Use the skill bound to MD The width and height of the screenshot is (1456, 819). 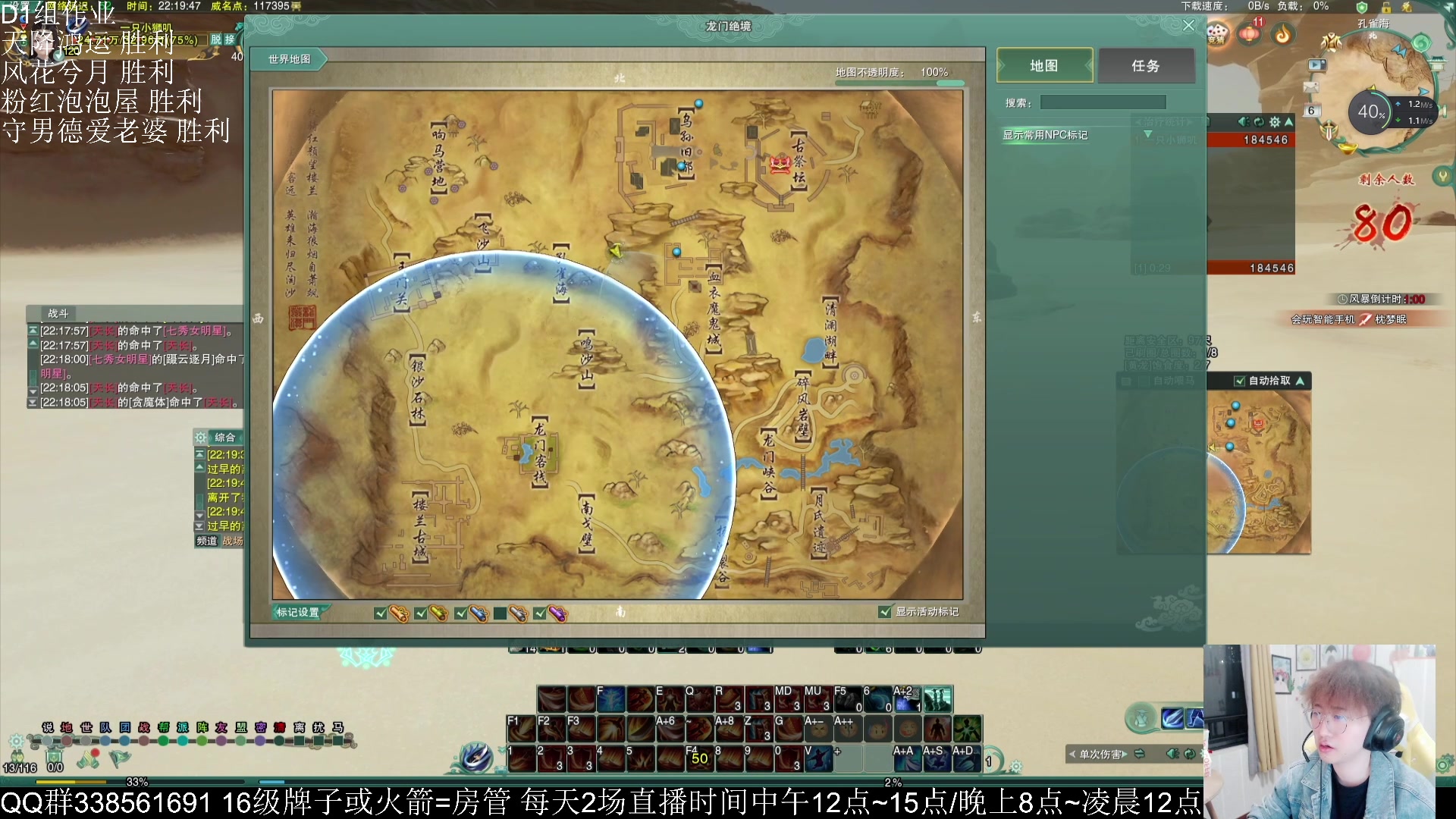pyautogui.click(x=788, y=699)
